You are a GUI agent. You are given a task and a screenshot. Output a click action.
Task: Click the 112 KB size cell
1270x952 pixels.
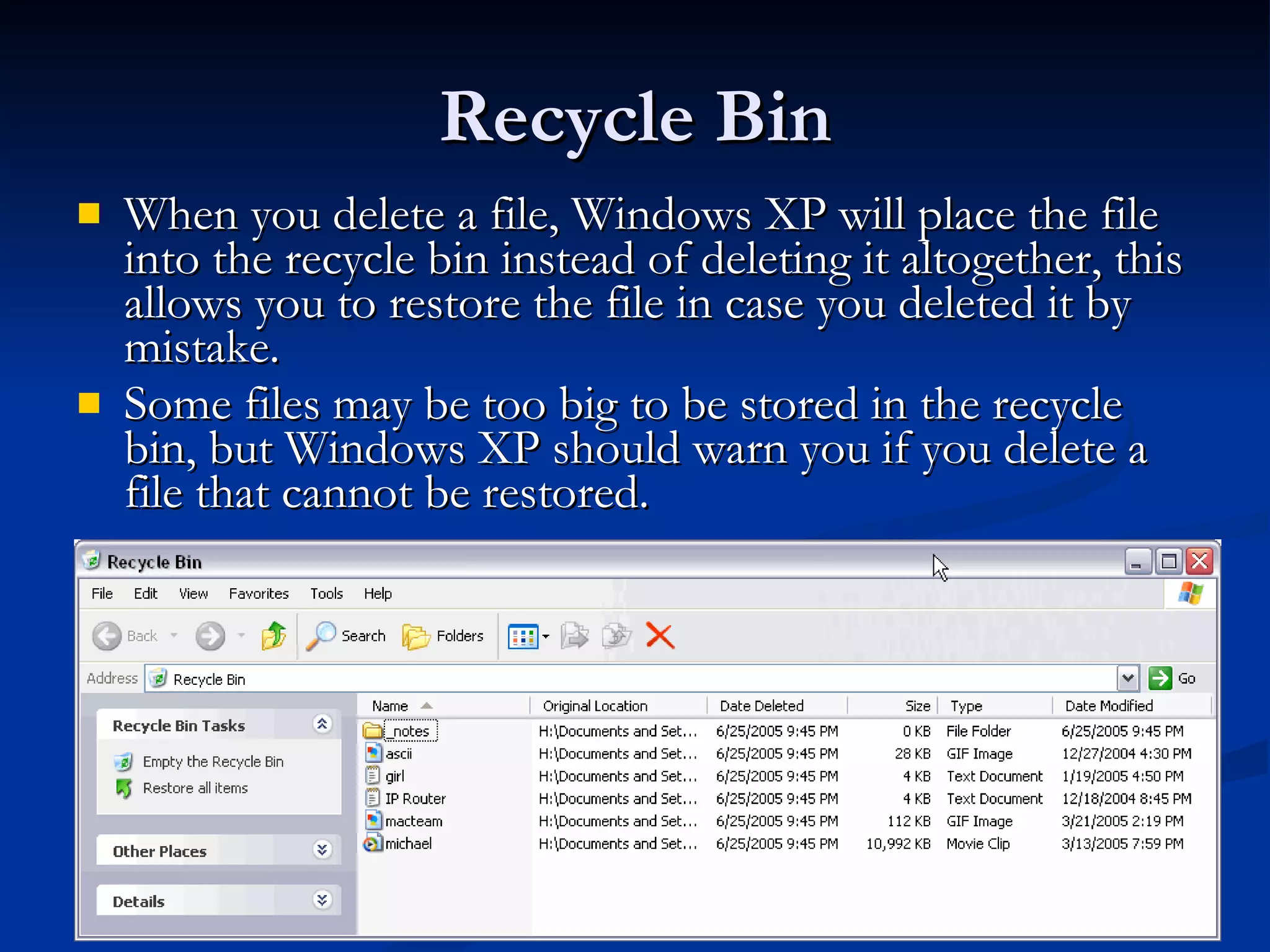[x=909, y=821]
